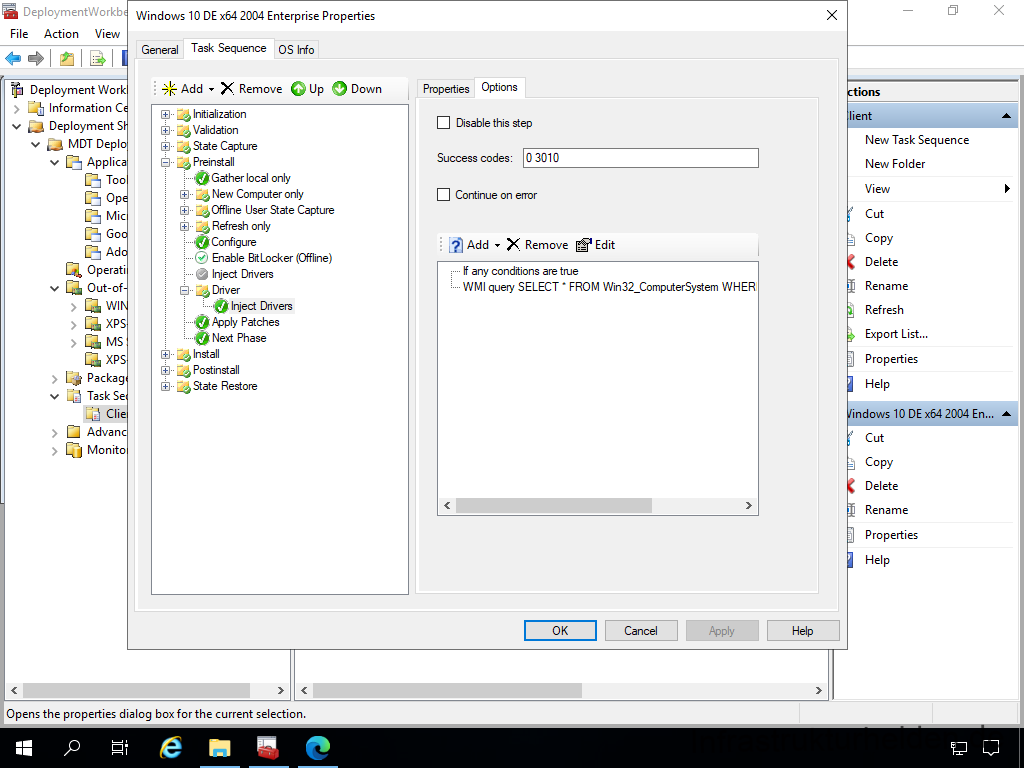This screenshot has width=1024, height=768.
Task: Click Export List in Actions pane
Action: point(896,334)
